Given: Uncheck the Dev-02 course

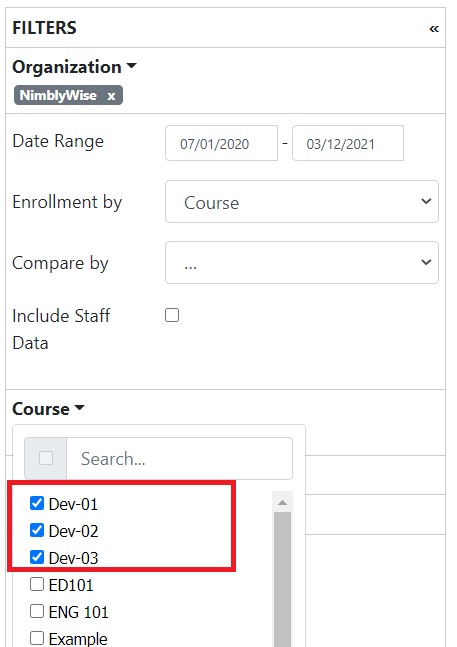Looking at the screenshot, I should (37, 530).
